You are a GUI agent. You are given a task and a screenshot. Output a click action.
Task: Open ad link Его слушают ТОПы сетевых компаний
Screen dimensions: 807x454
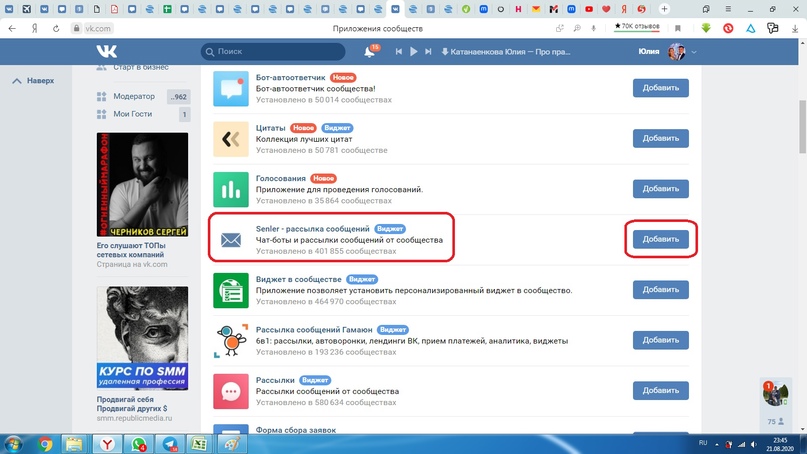point(131,250)
